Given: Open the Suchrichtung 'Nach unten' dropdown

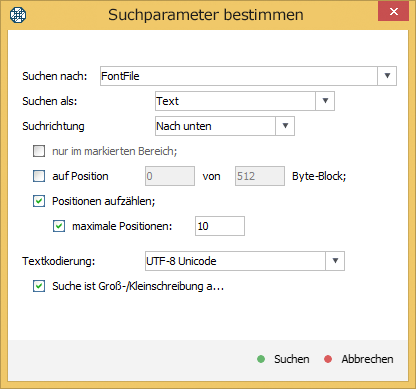Looking at the screenshot, I should 285,126.
